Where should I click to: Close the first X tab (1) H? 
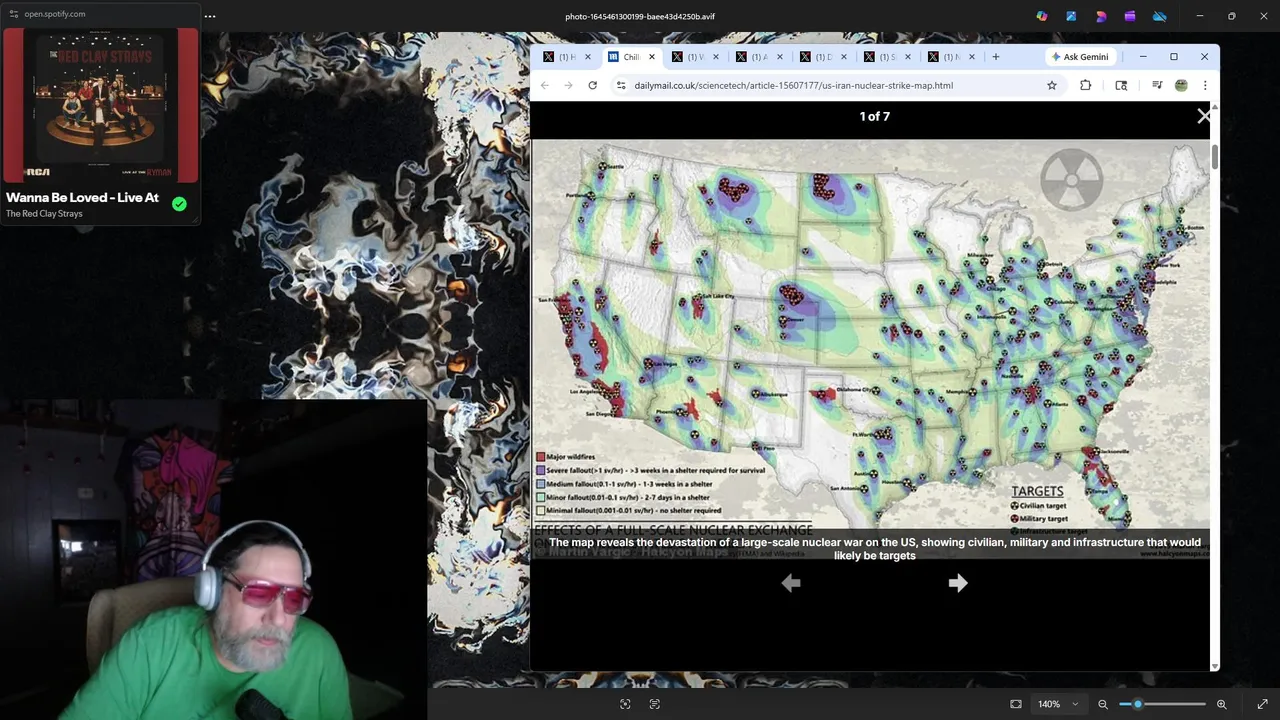point(588,57)
